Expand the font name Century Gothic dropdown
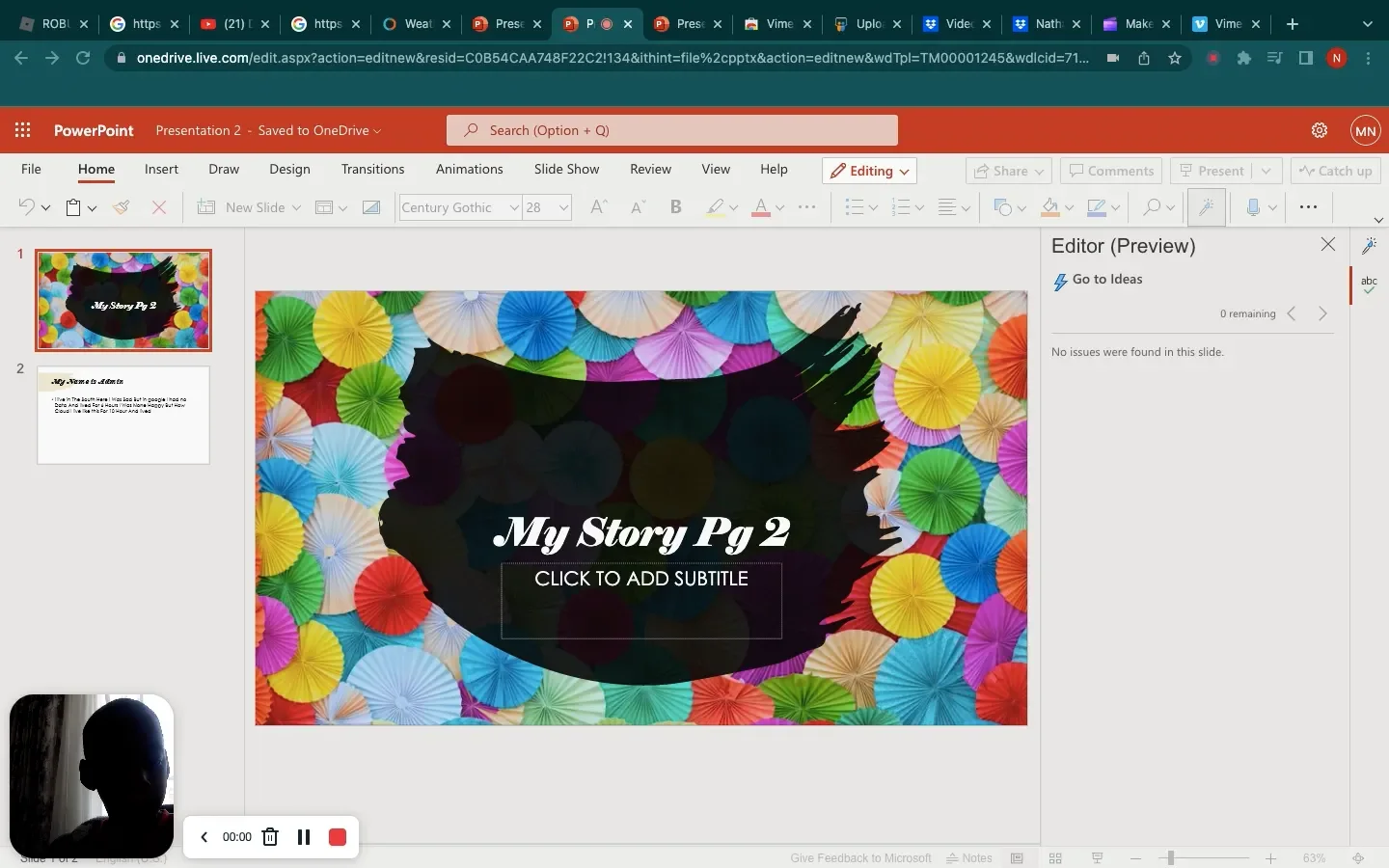 (x=514, y=207)
